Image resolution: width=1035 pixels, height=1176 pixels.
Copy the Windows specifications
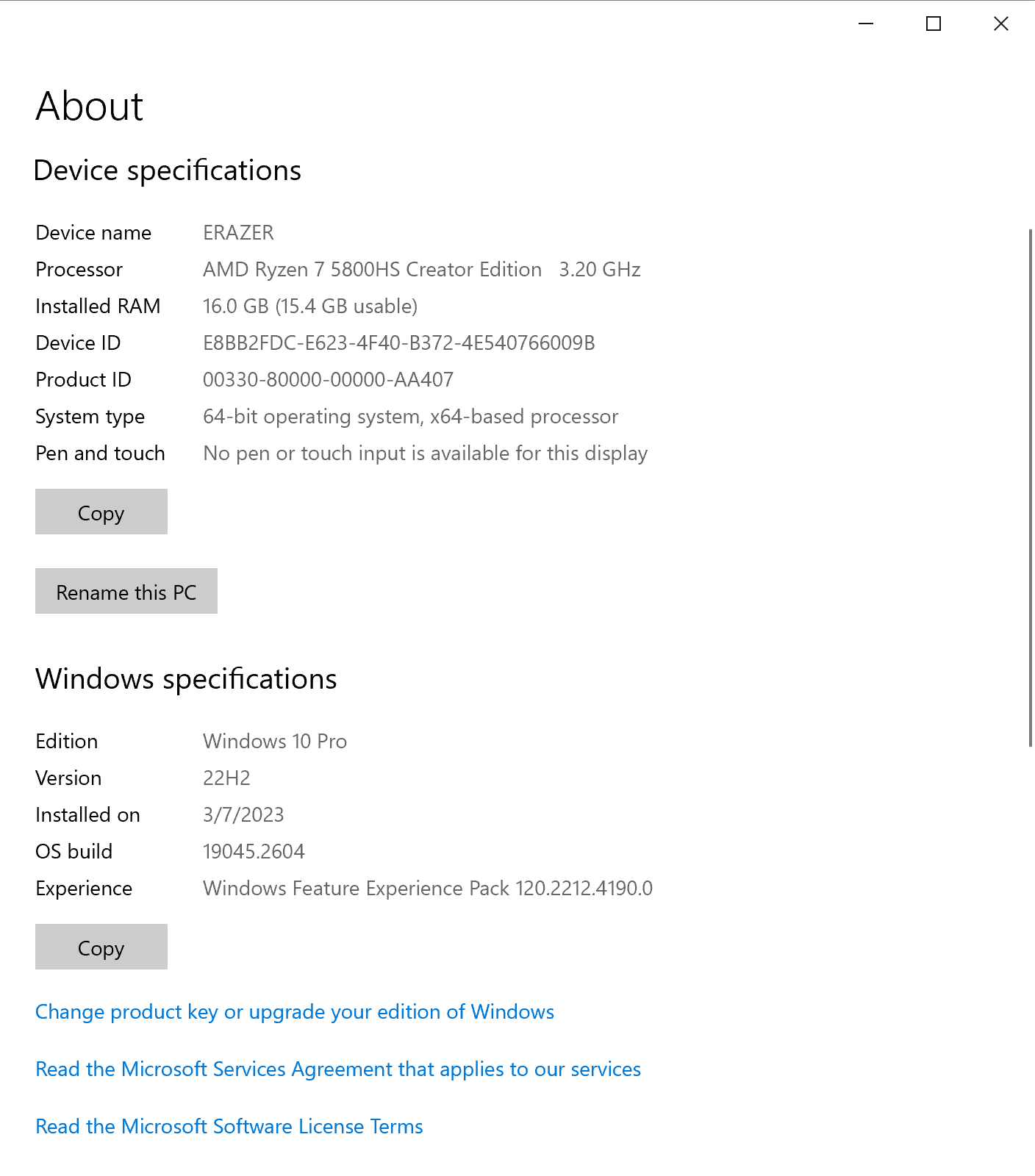point(101,947)
